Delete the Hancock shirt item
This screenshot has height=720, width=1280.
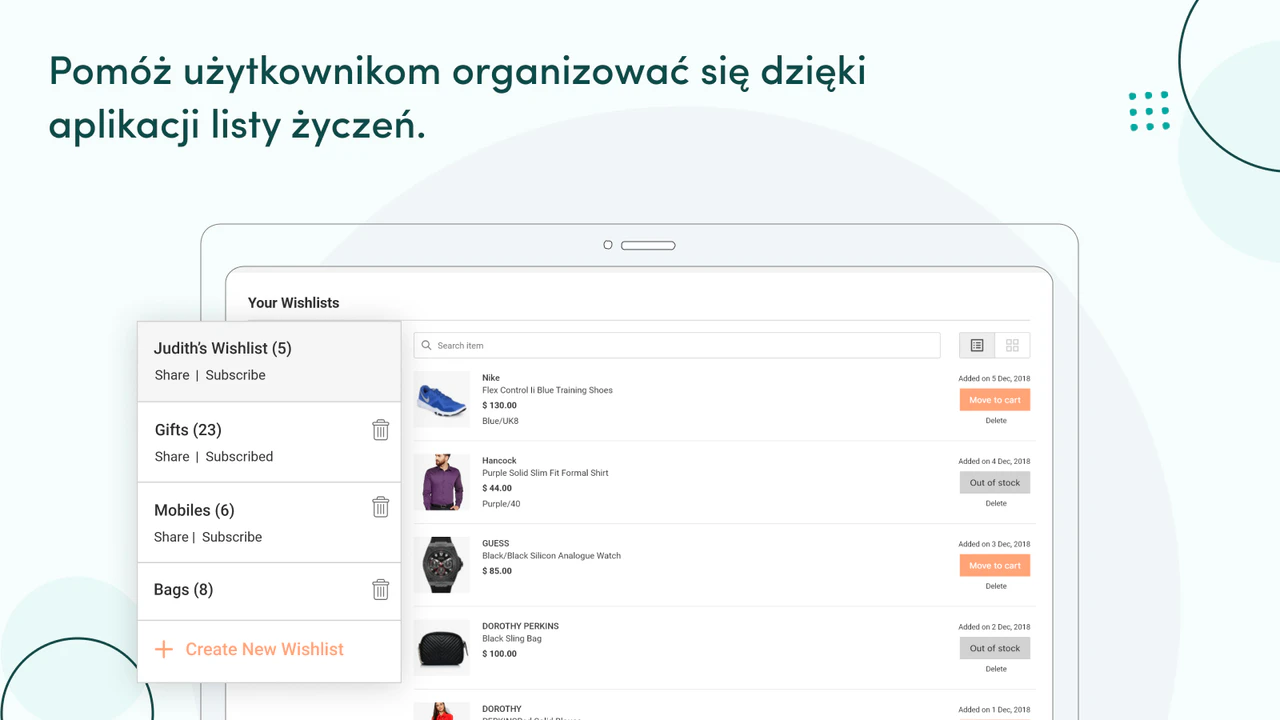coord(996,504)
